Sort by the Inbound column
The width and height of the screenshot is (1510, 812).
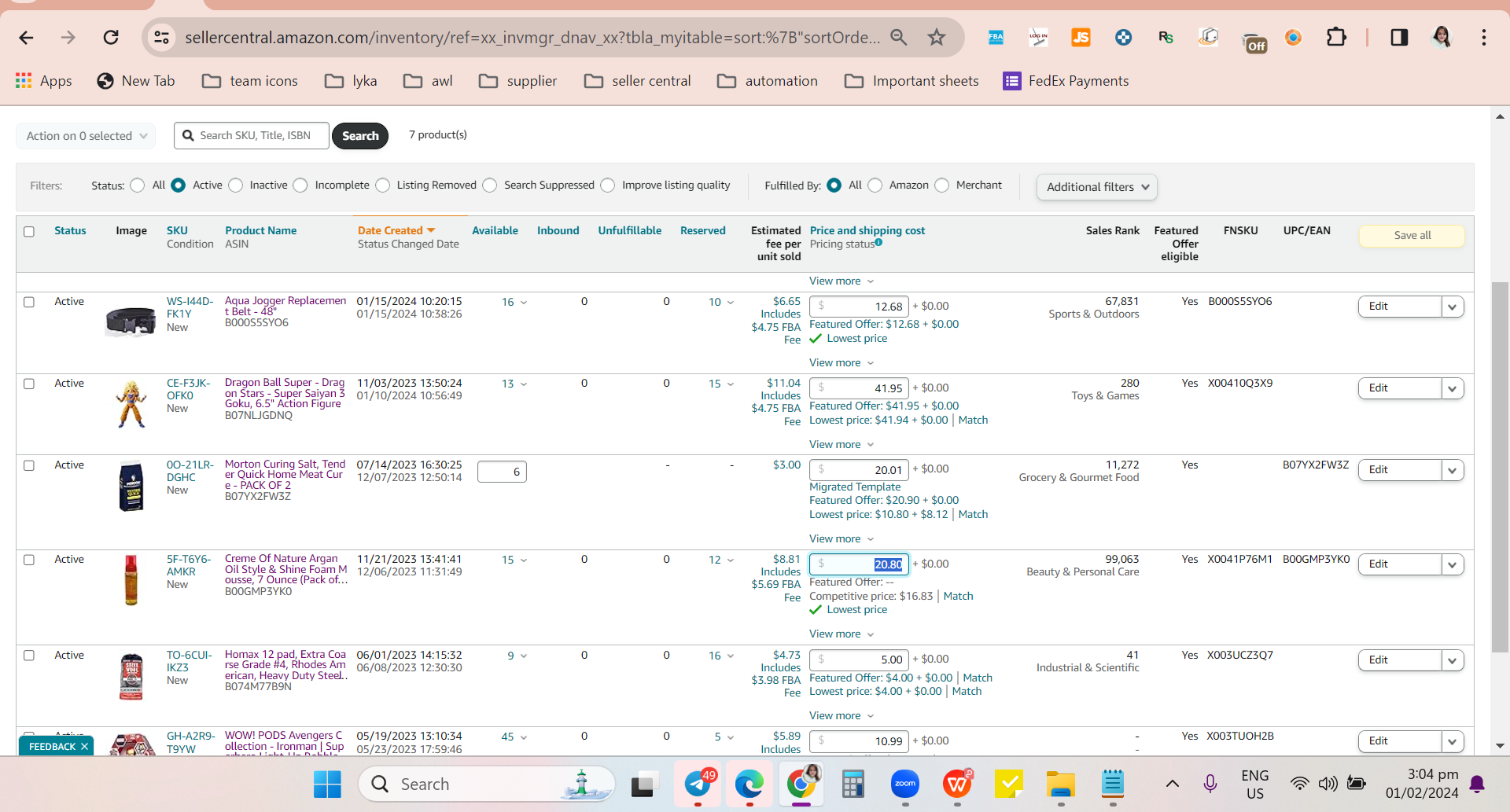(x=558, y=230)
